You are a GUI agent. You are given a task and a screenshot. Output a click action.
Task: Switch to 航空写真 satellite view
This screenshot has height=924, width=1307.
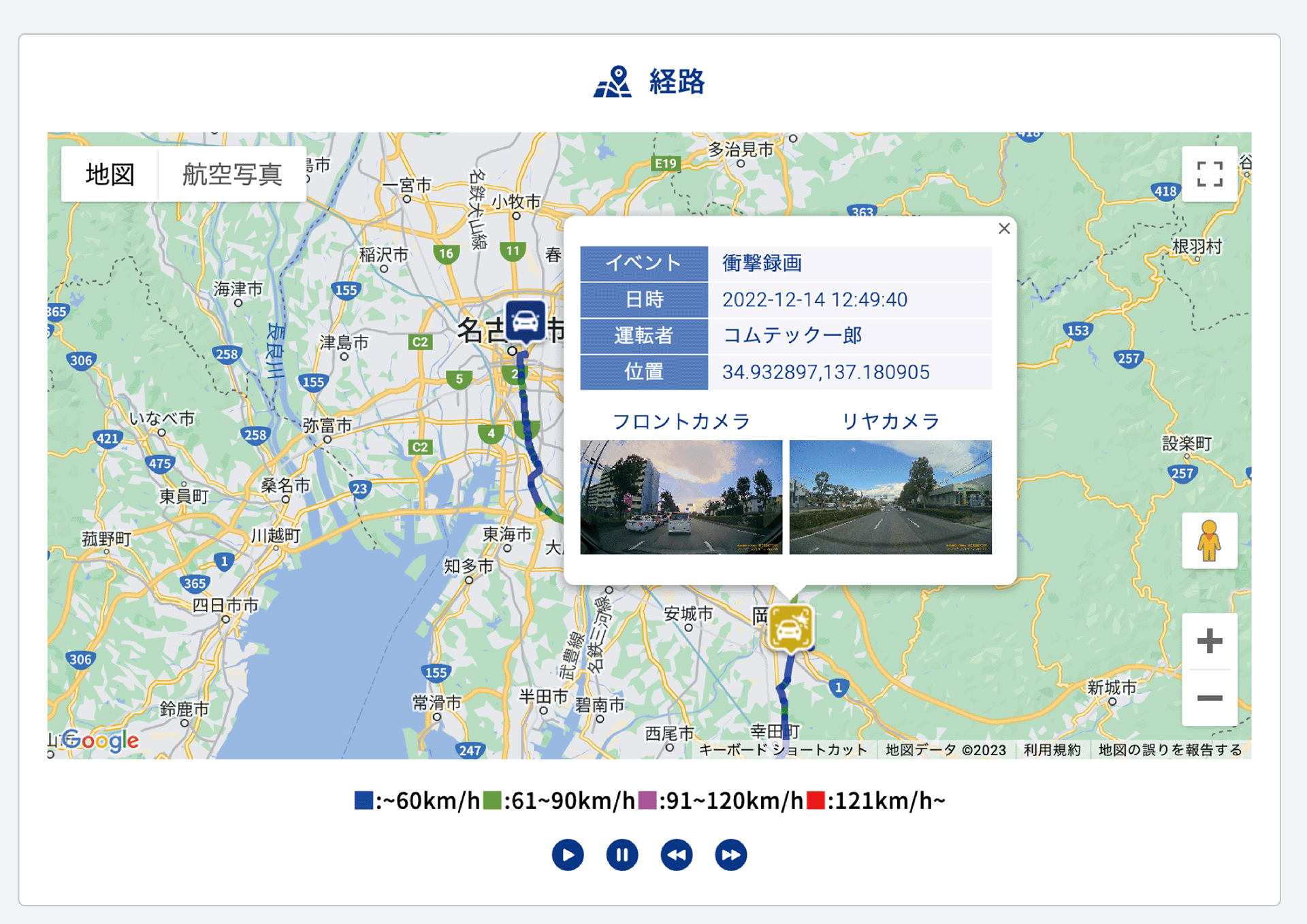(232, 174)
